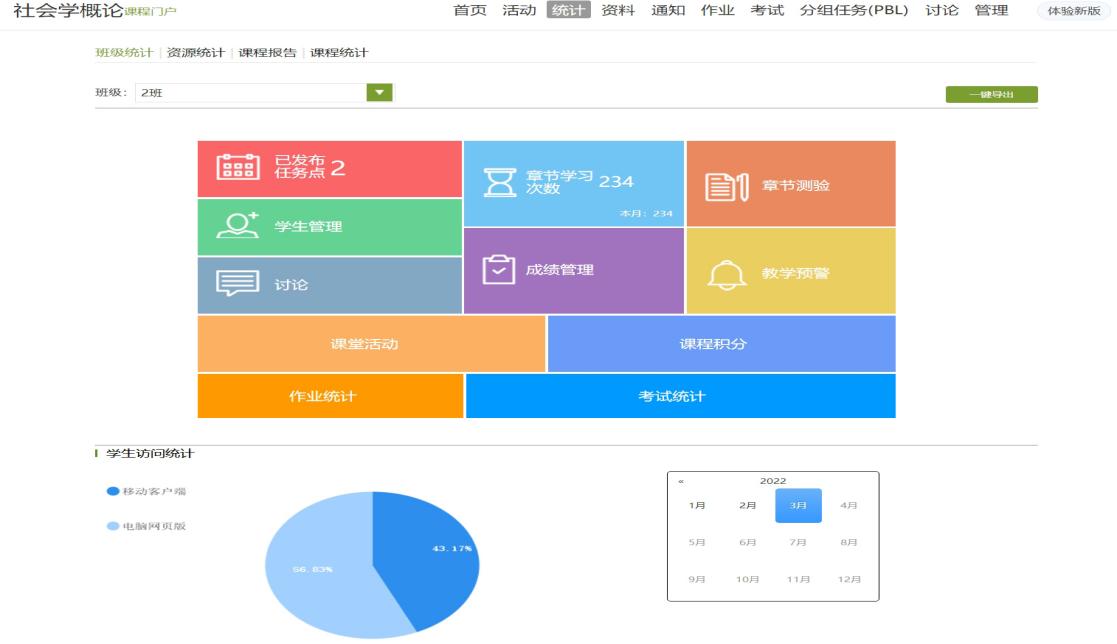Image resolution: width=1117 pixels, height=644 pixels.
Task: Click the student management person icon
Action: pos(237,226)
